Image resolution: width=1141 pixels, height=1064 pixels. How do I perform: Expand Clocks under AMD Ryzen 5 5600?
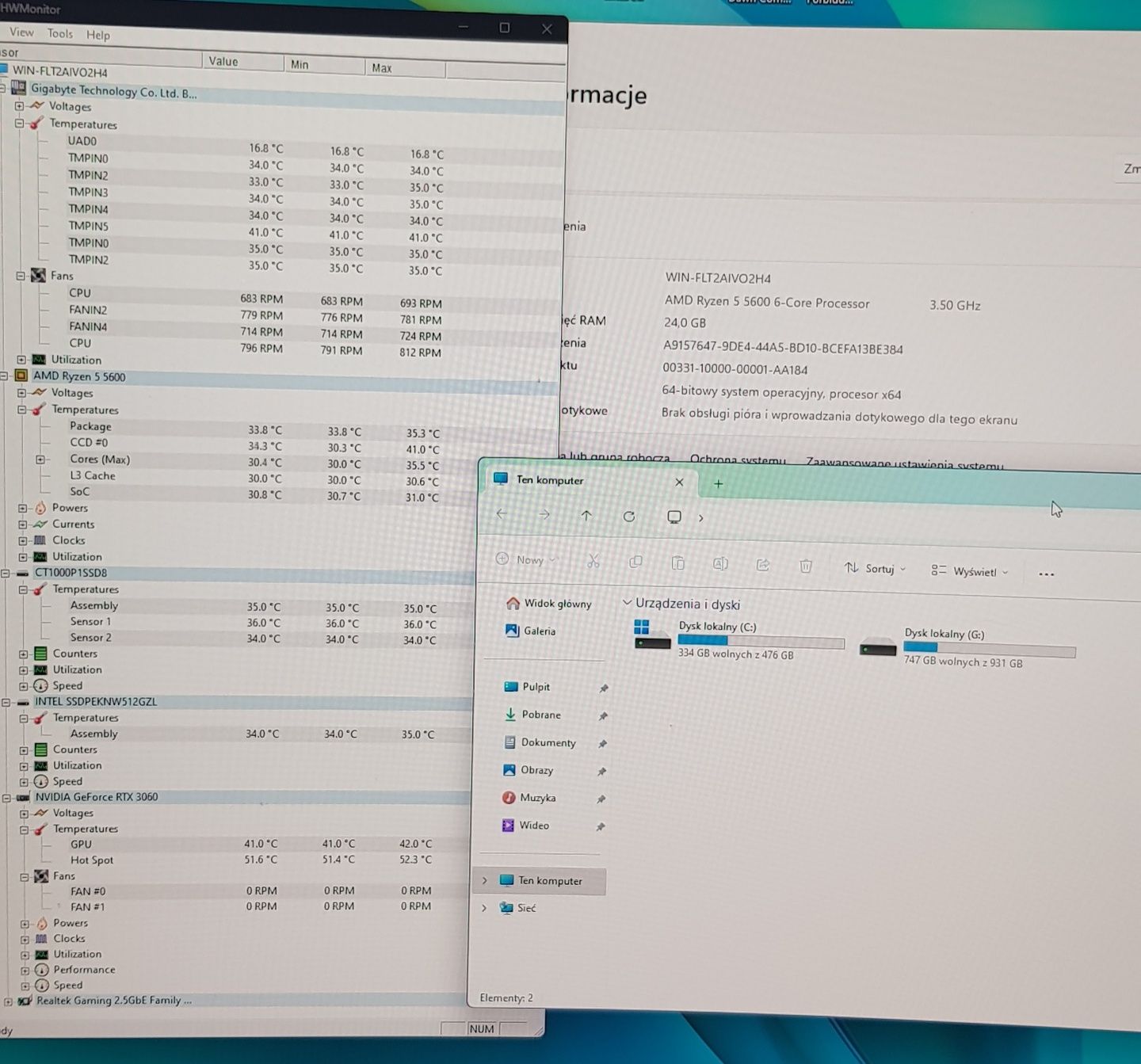(x=23, y=540)
